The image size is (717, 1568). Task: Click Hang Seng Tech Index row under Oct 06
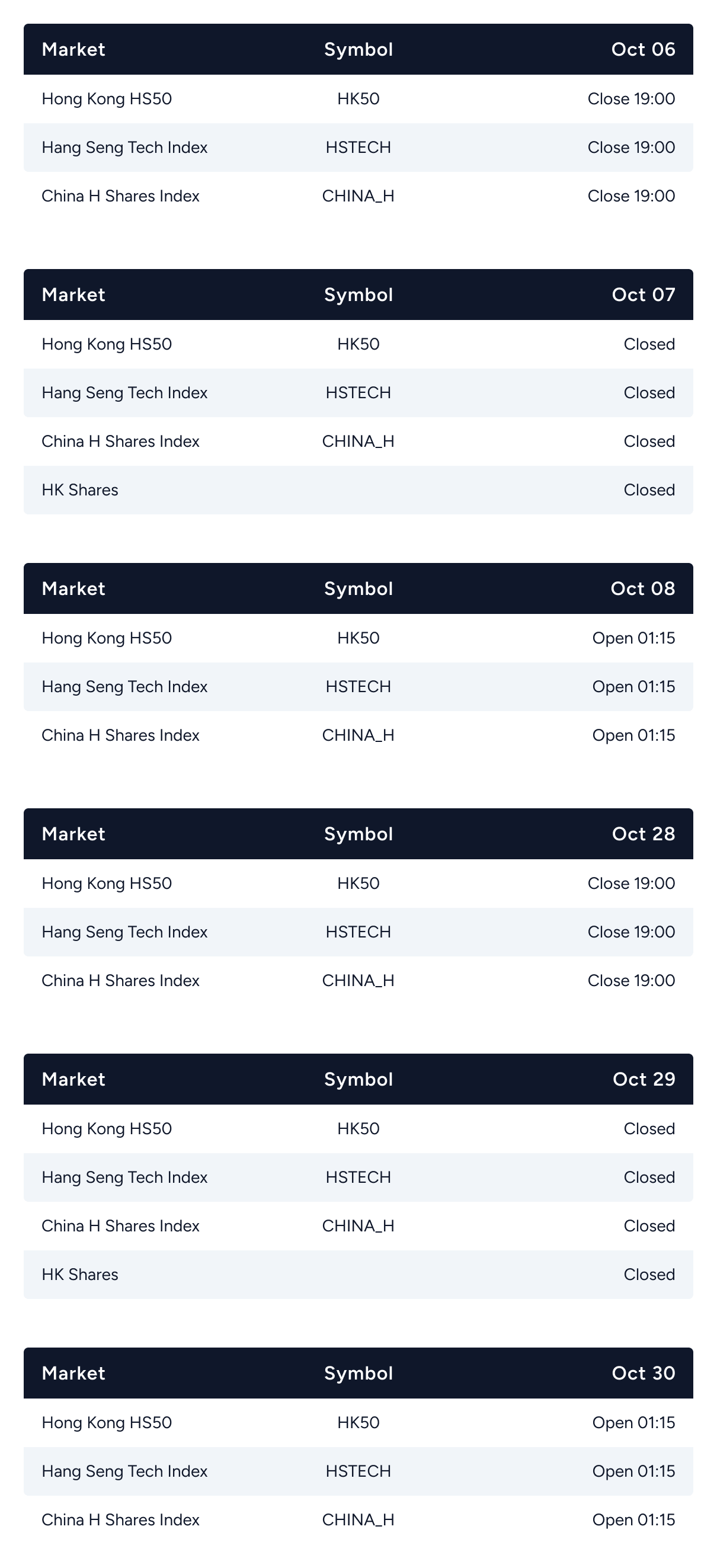[124, 148]
